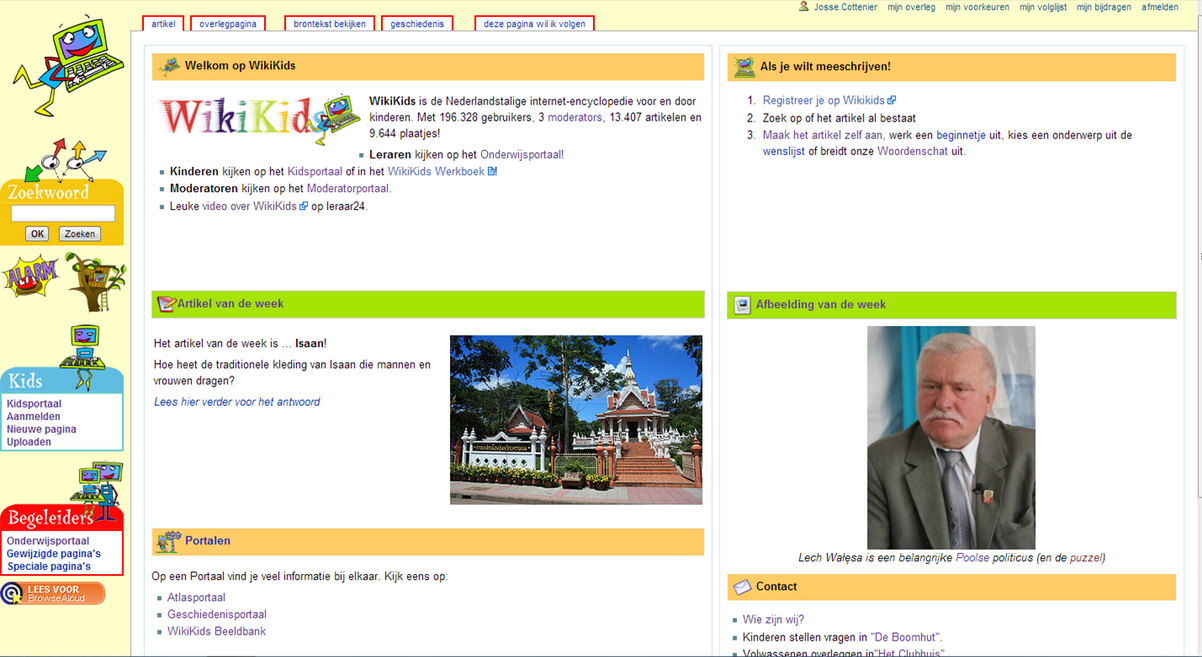
Task: Click Maak het artikel zelf aan
Action: point(823,135)
